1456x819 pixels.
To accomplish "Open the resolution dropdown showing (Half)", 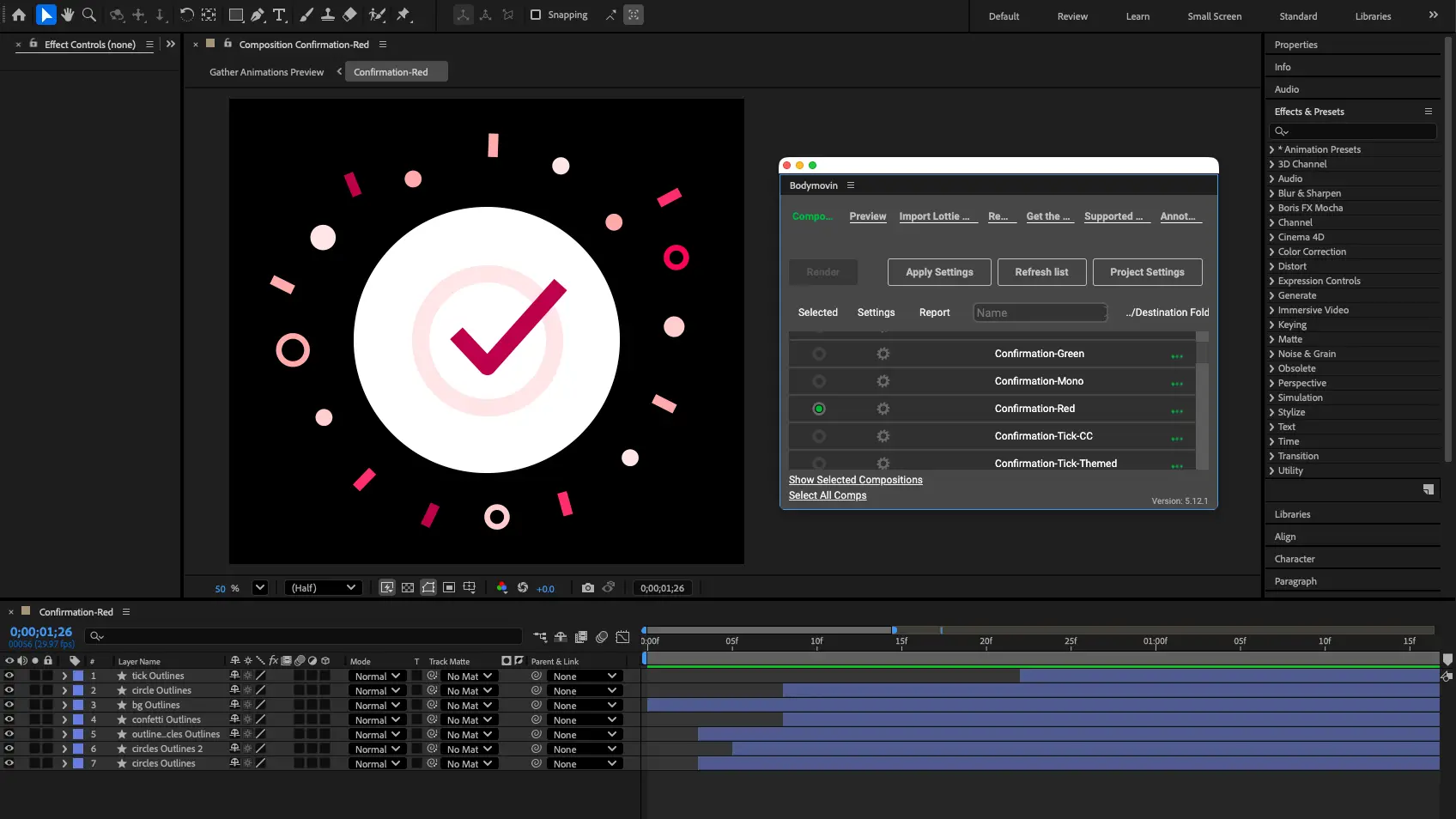I will tap(323, 588).
